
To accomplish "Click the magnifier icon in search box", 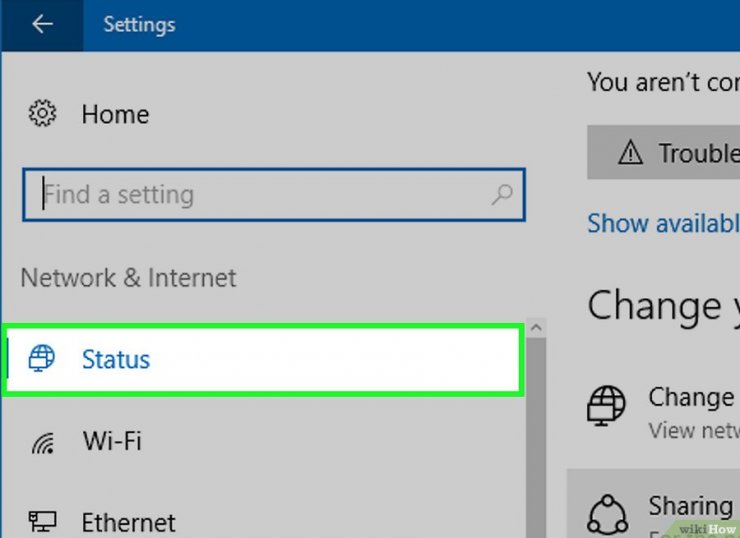I will 503,194.
